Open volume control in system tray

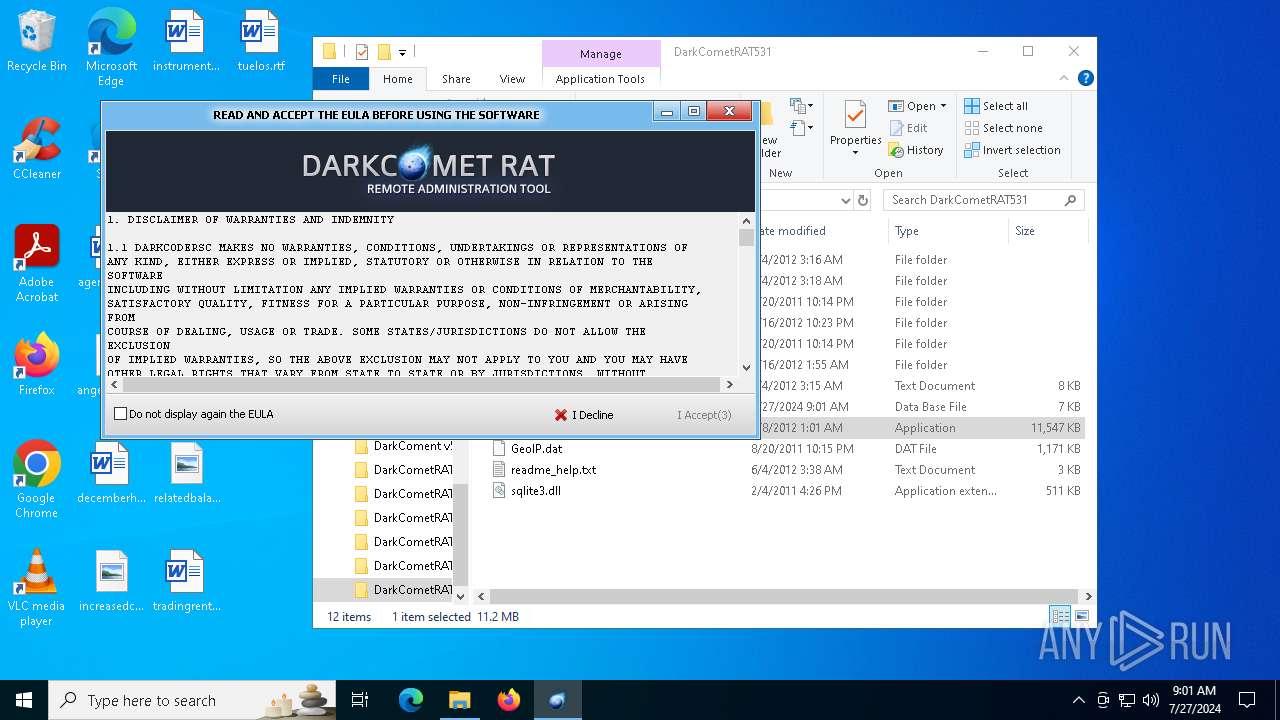tap(1151, 700)
